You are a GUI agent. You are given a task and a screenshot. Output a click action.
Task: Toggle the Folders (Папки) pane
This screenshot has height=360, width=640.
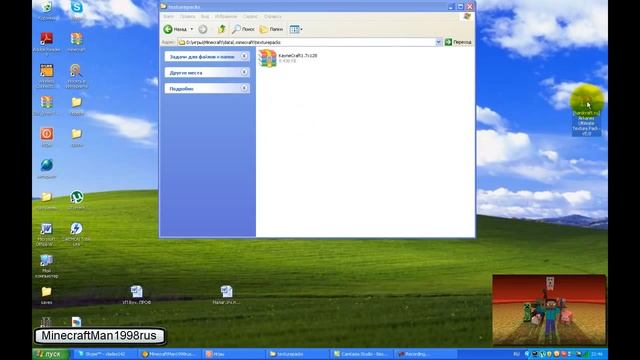(x=271, y=29)
